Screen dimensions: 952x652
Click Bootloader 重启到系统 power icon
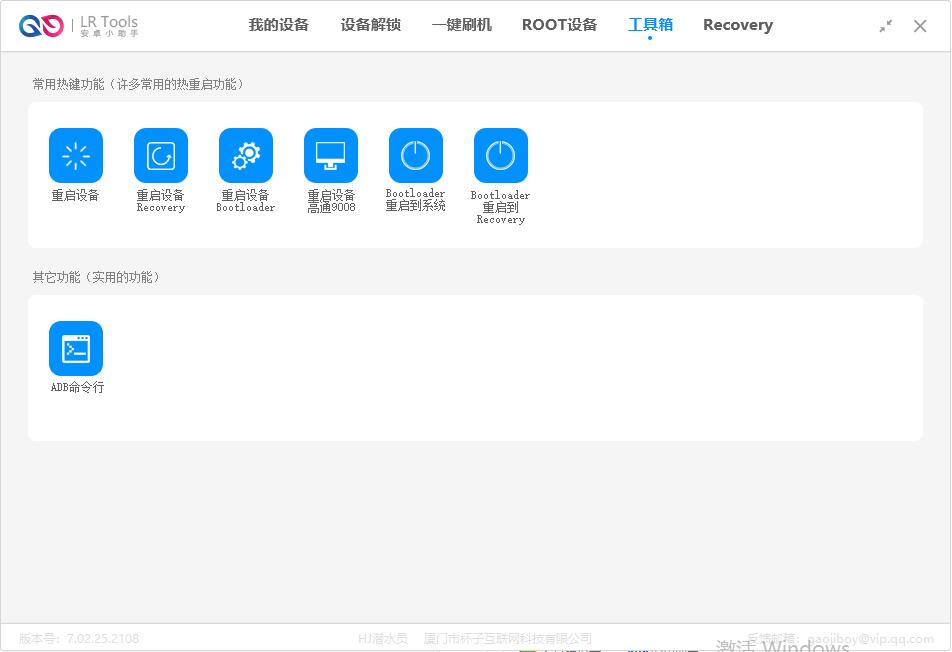416,155
